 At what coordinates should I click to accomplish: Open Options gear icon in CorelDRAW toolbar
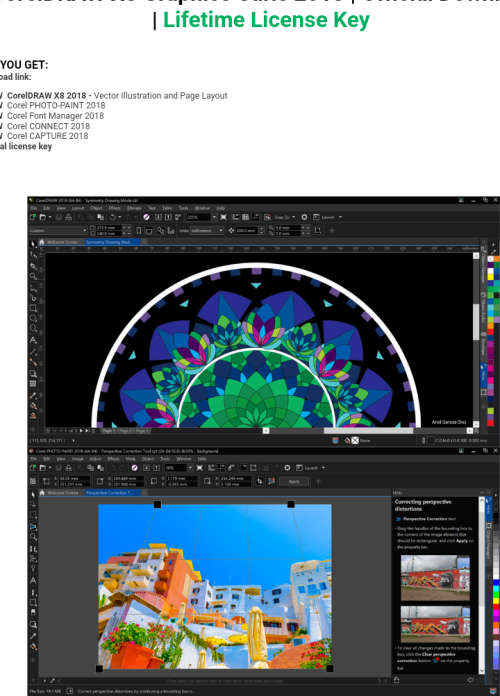(x=304, y=217)
